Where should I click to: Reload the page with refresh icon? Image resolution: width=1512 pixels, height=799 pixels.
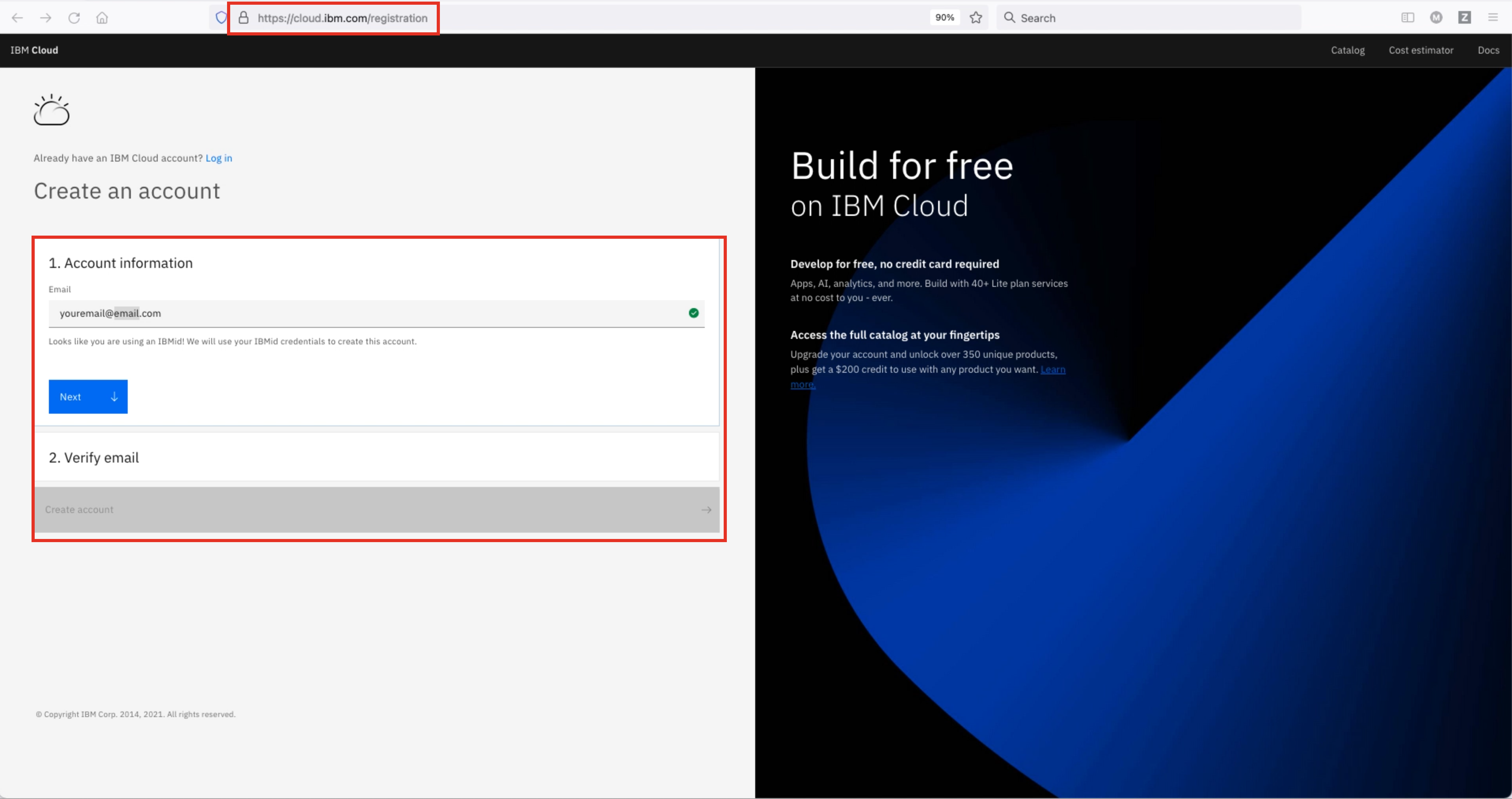74,18
